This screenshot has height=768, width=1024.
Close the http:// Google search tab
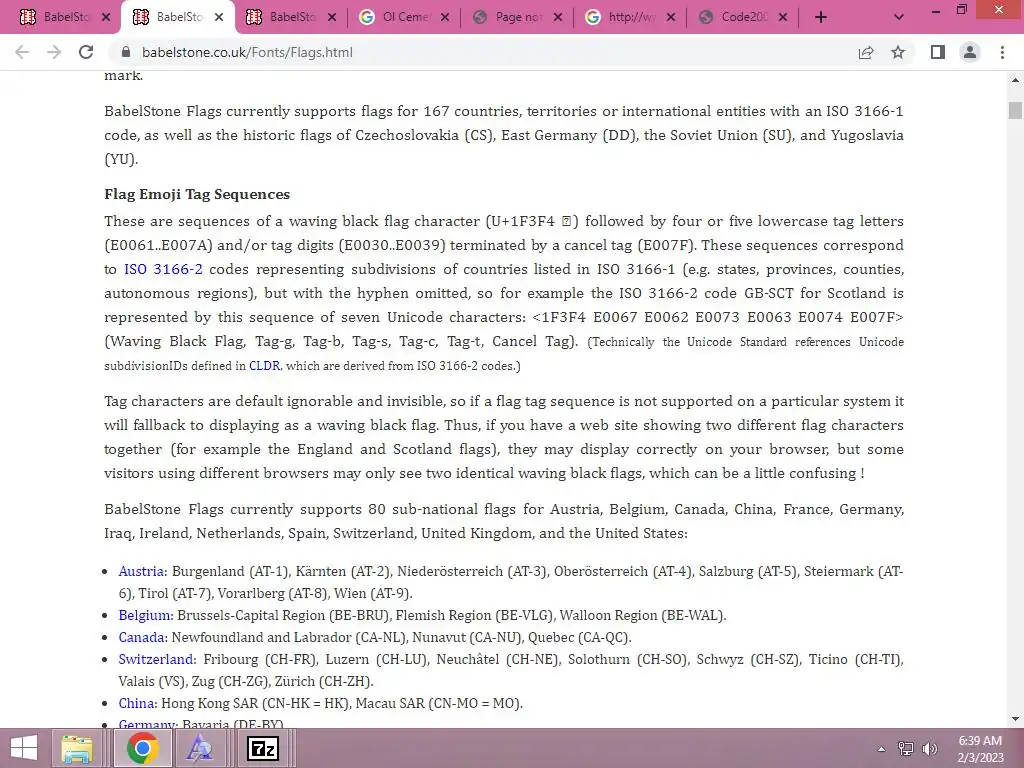tap(671, 18)
